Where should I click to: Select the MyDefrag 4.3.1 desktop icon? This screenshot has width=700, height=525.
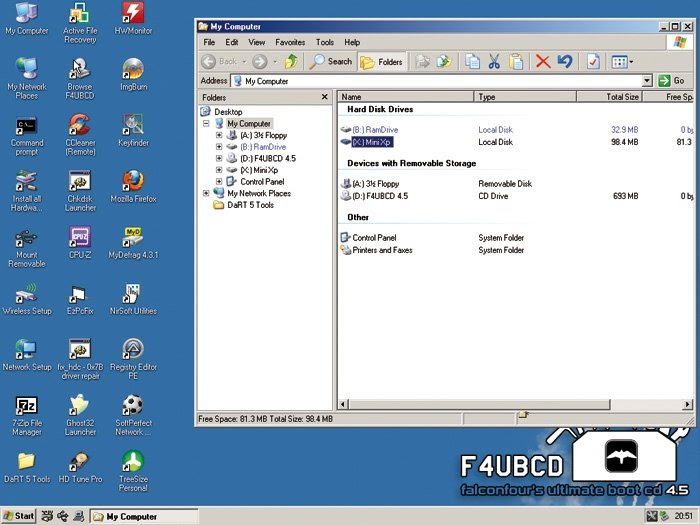click(133, 243)
